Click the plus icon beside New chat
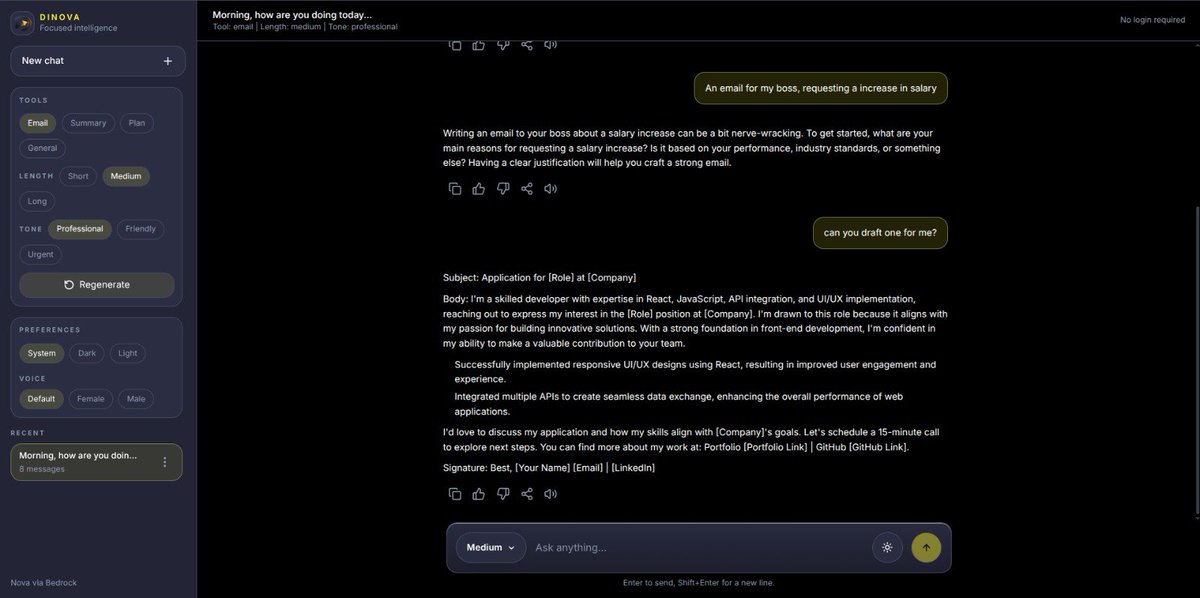The width and height of the screenshot is (1200, 598). [x=167, y=61]
